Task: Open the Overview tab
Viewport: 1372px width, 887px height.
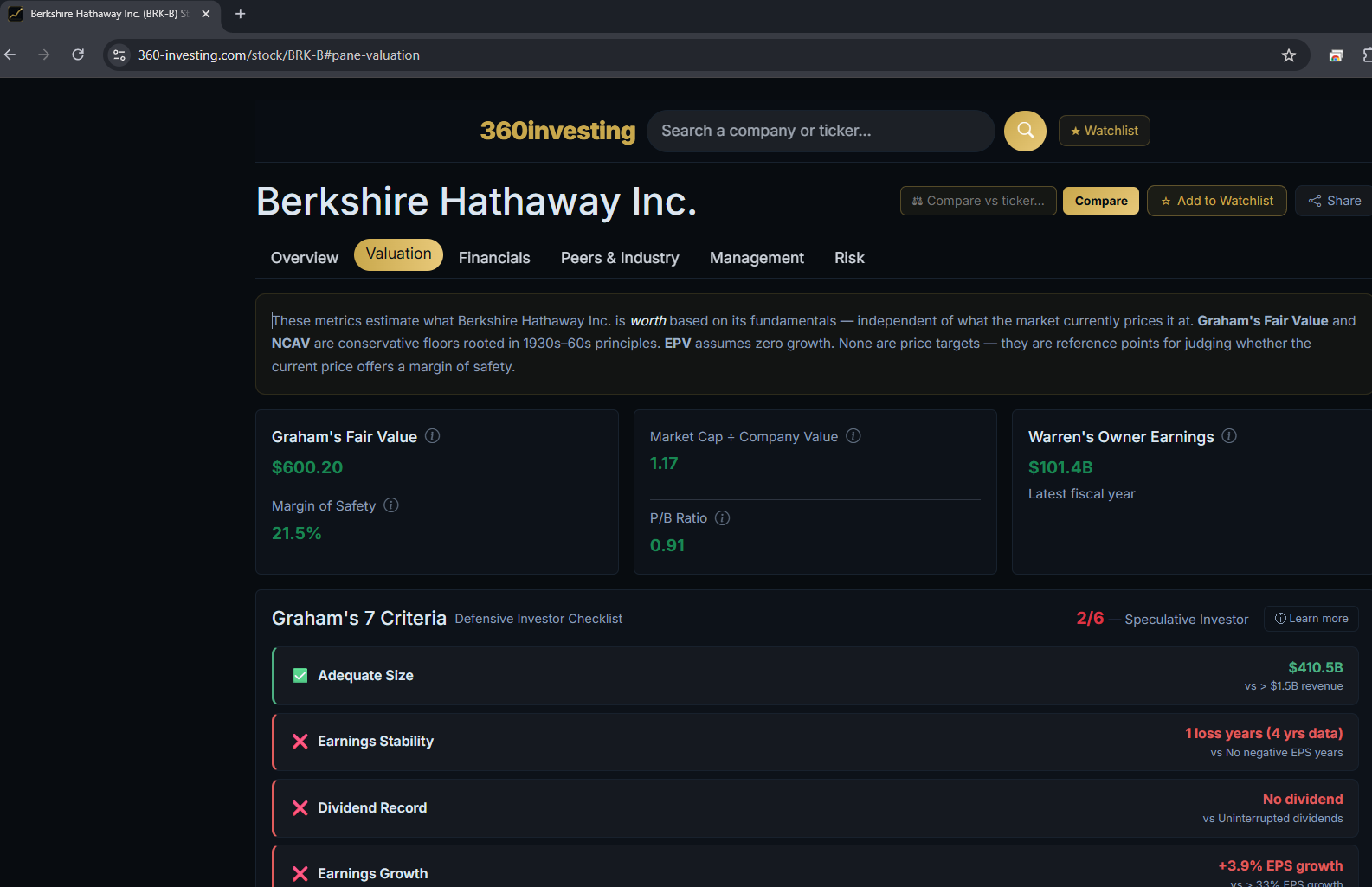Action: [305, 258]
